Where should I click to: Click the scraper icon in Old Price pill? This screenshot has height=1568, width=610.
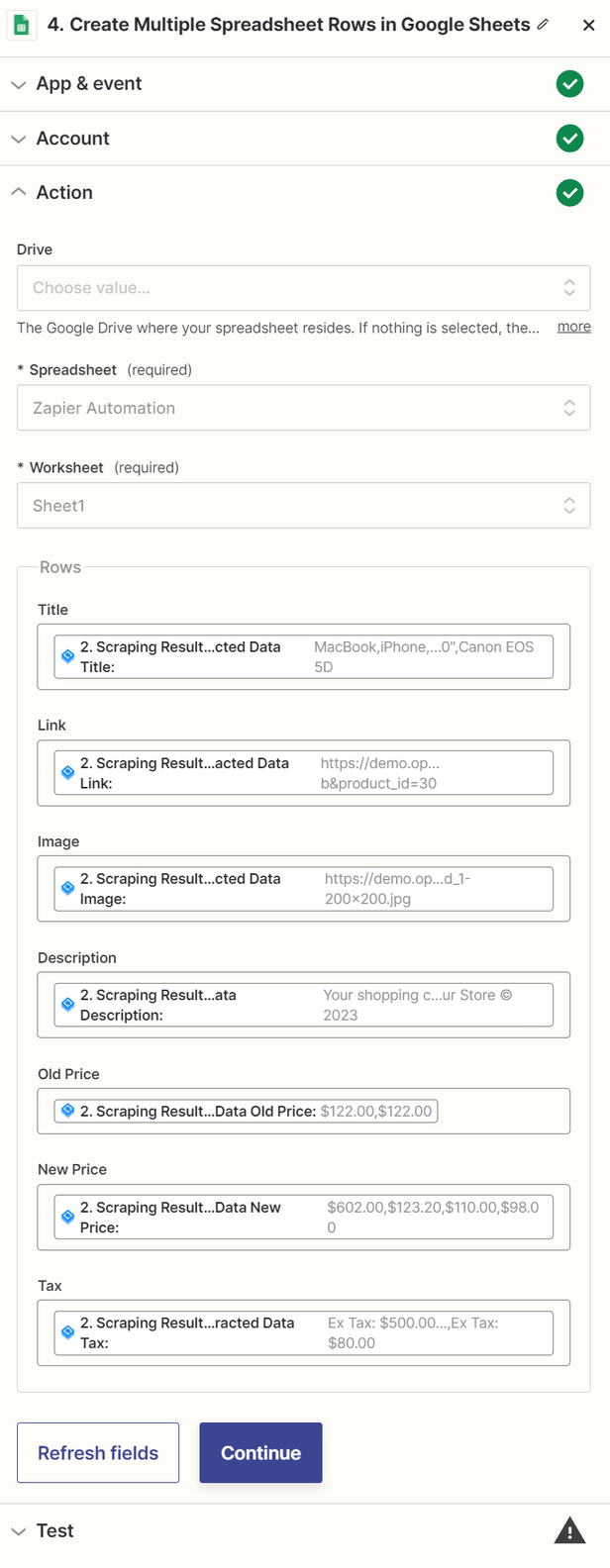pyautogui.click(x=68, y=1111)
